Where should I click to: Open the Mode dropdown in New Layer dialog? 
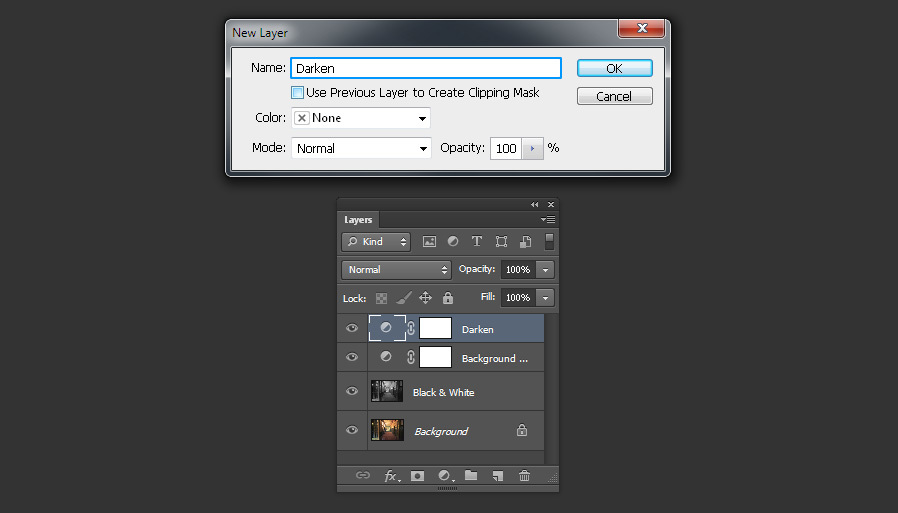pyautogui.click(x=361, y=148)
